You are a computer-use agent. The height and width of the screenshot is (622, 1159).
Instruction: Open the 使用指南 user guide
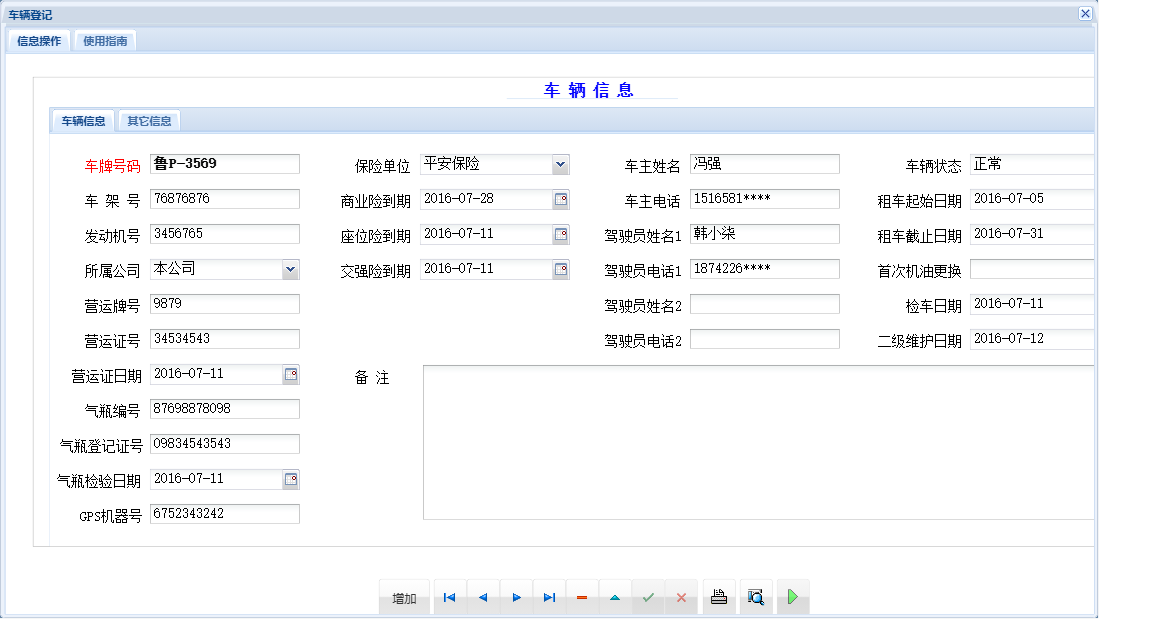[104, 41]
